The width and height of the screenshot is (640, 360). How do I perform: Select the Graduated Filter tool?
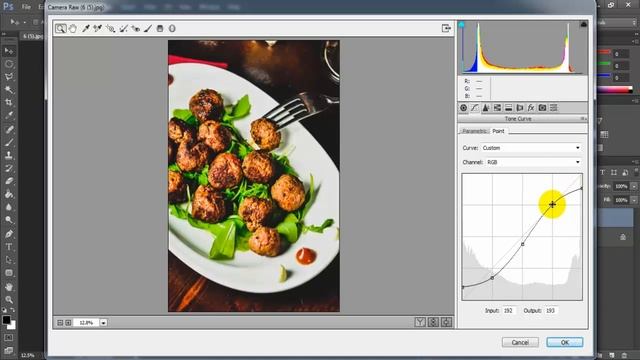pyautogui.click(x=160, y=28)
